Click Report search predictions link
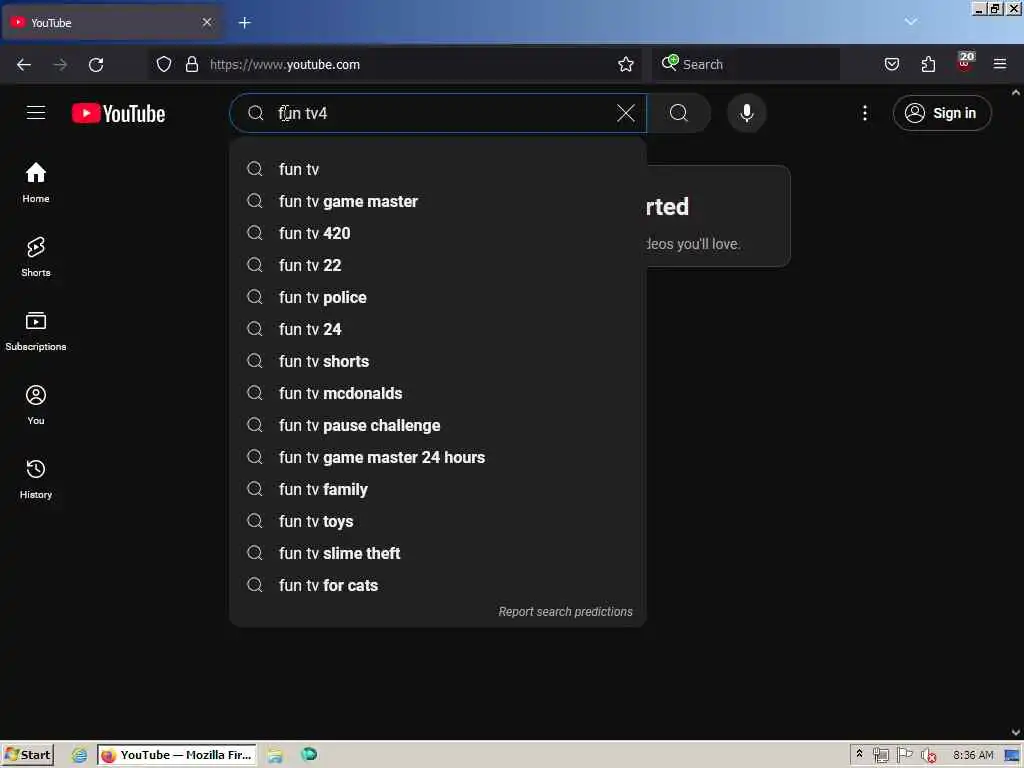 [566, 611]
